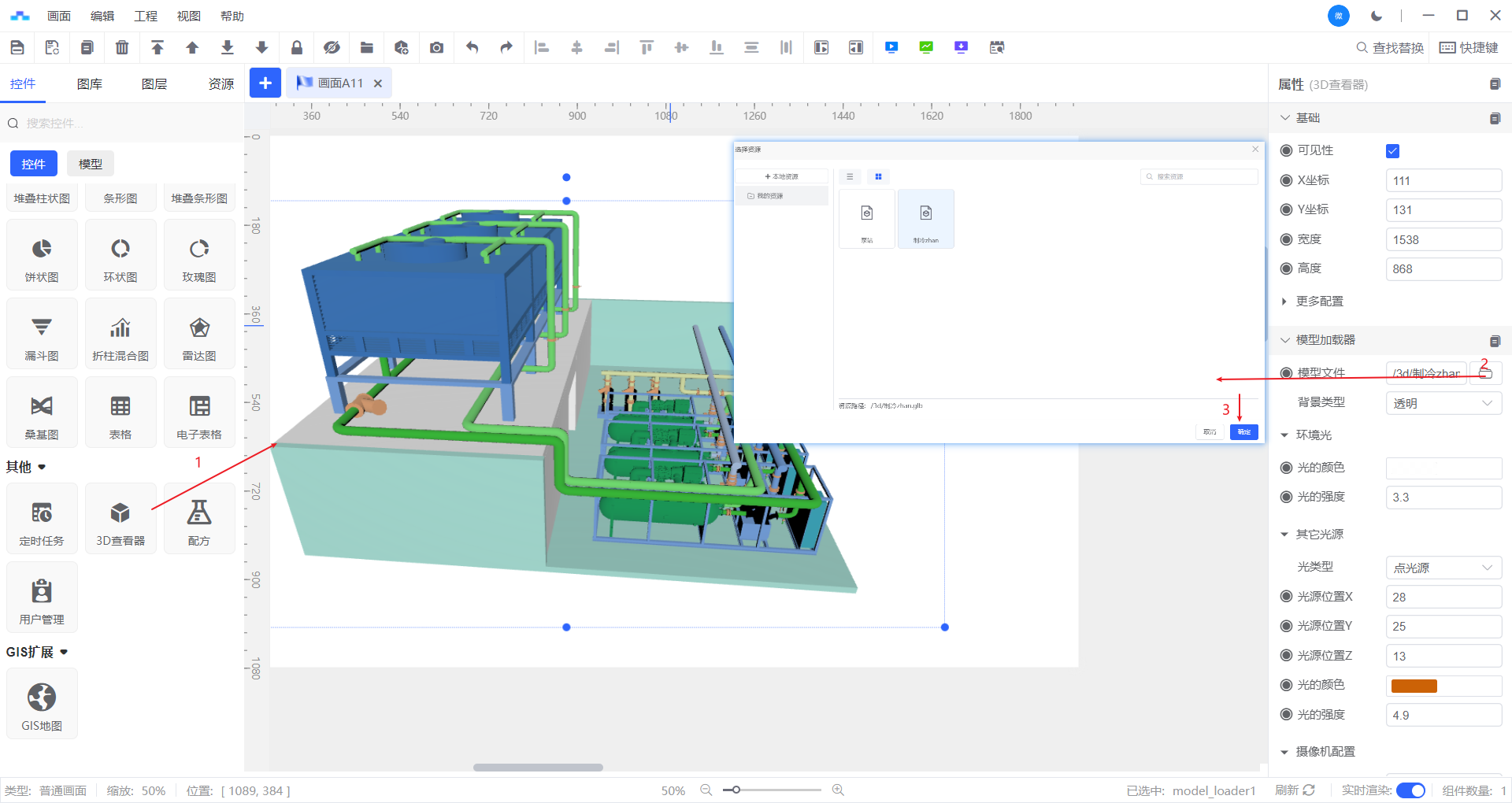Toggle the 实时渲染 switch
This screenshot has height=803, width=1512.
[x=1410, y=790]
